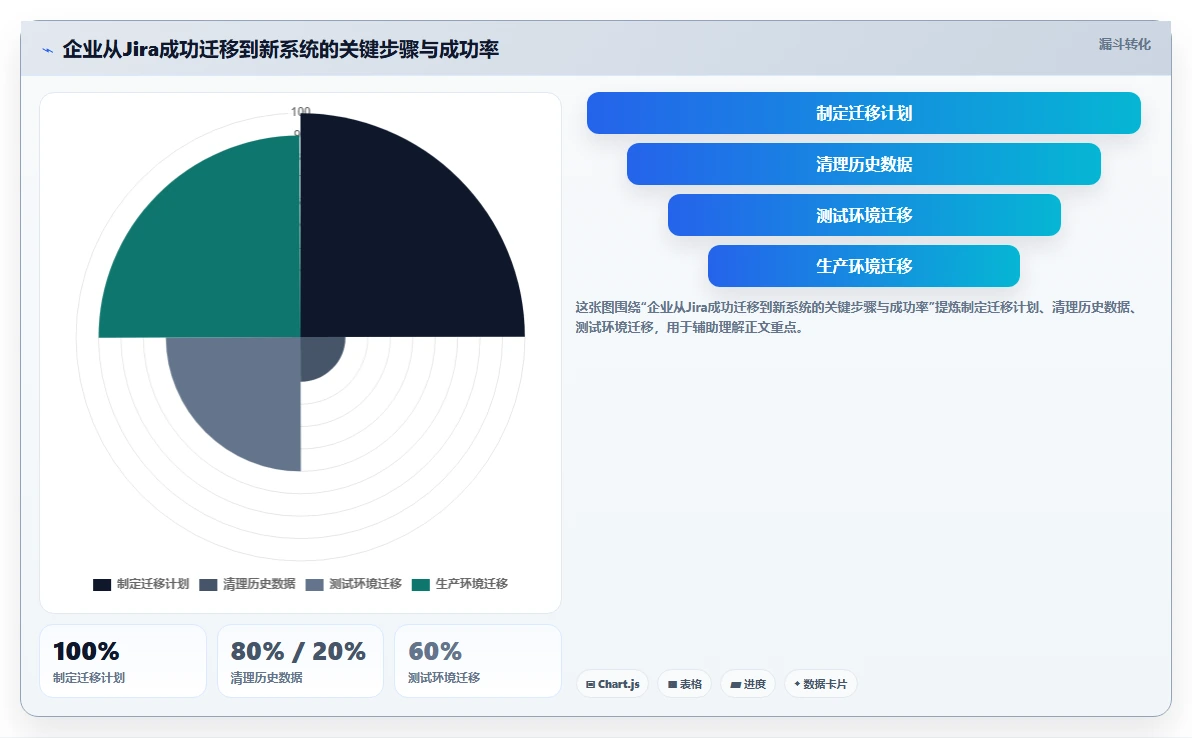The width and height of the screenshot is (1192, 738).
Task: Click the 测试环境迁移 legend label
Action: pos(366,584)
